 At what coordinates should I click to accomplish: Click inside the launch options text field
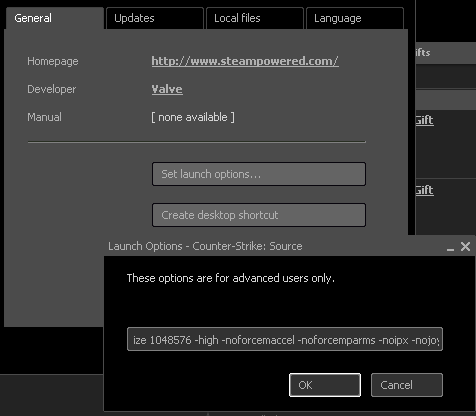click(285, 339)
